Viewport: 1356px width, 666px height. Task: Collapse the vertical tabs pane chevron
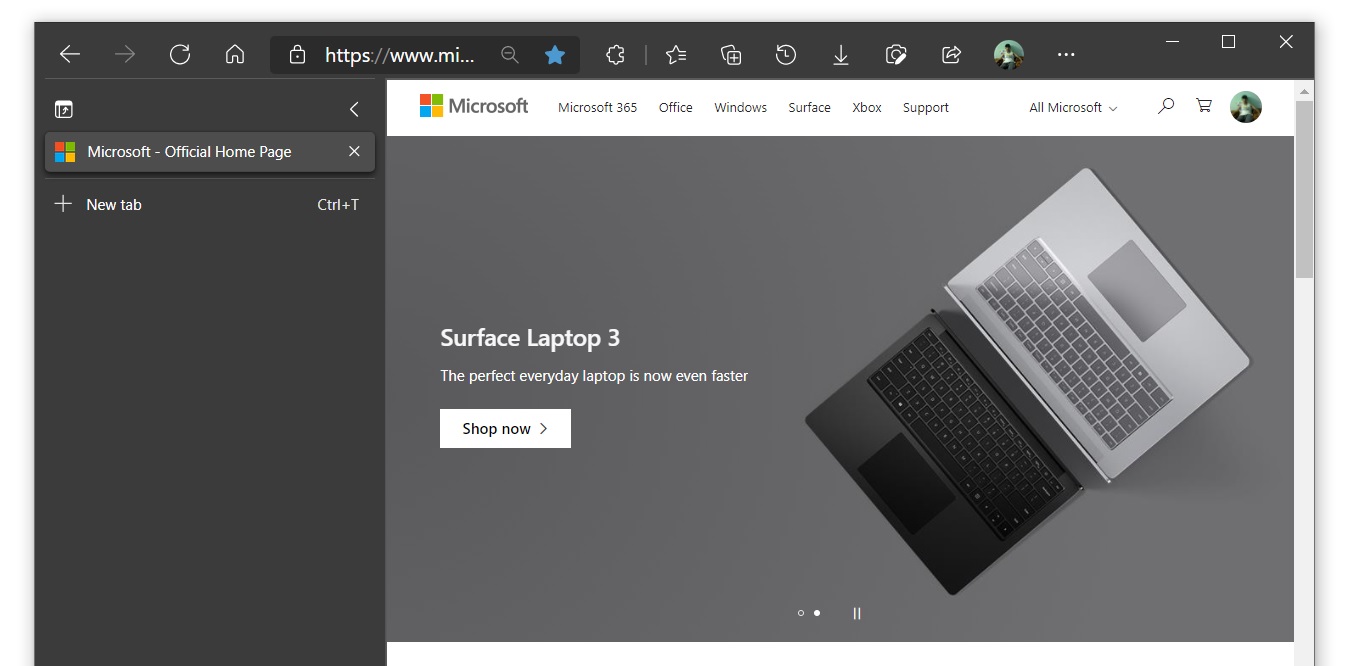pyautogui.click(x=353, y=110)
